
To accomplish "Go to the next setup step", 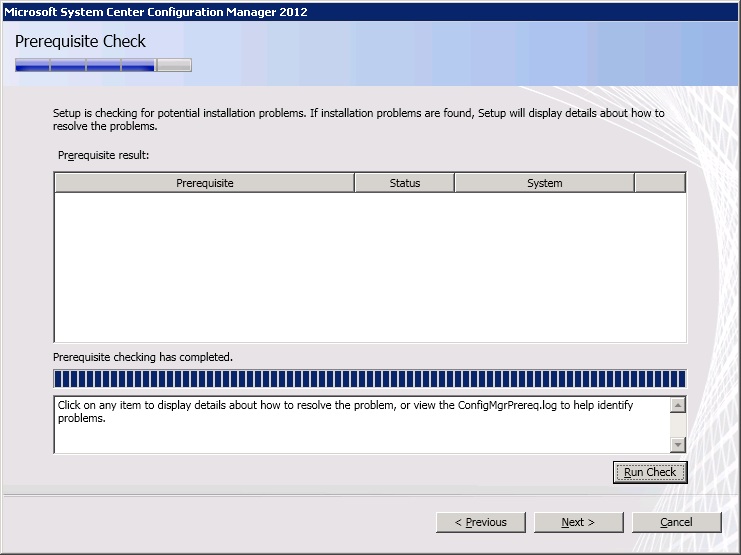I will point(578,522).
